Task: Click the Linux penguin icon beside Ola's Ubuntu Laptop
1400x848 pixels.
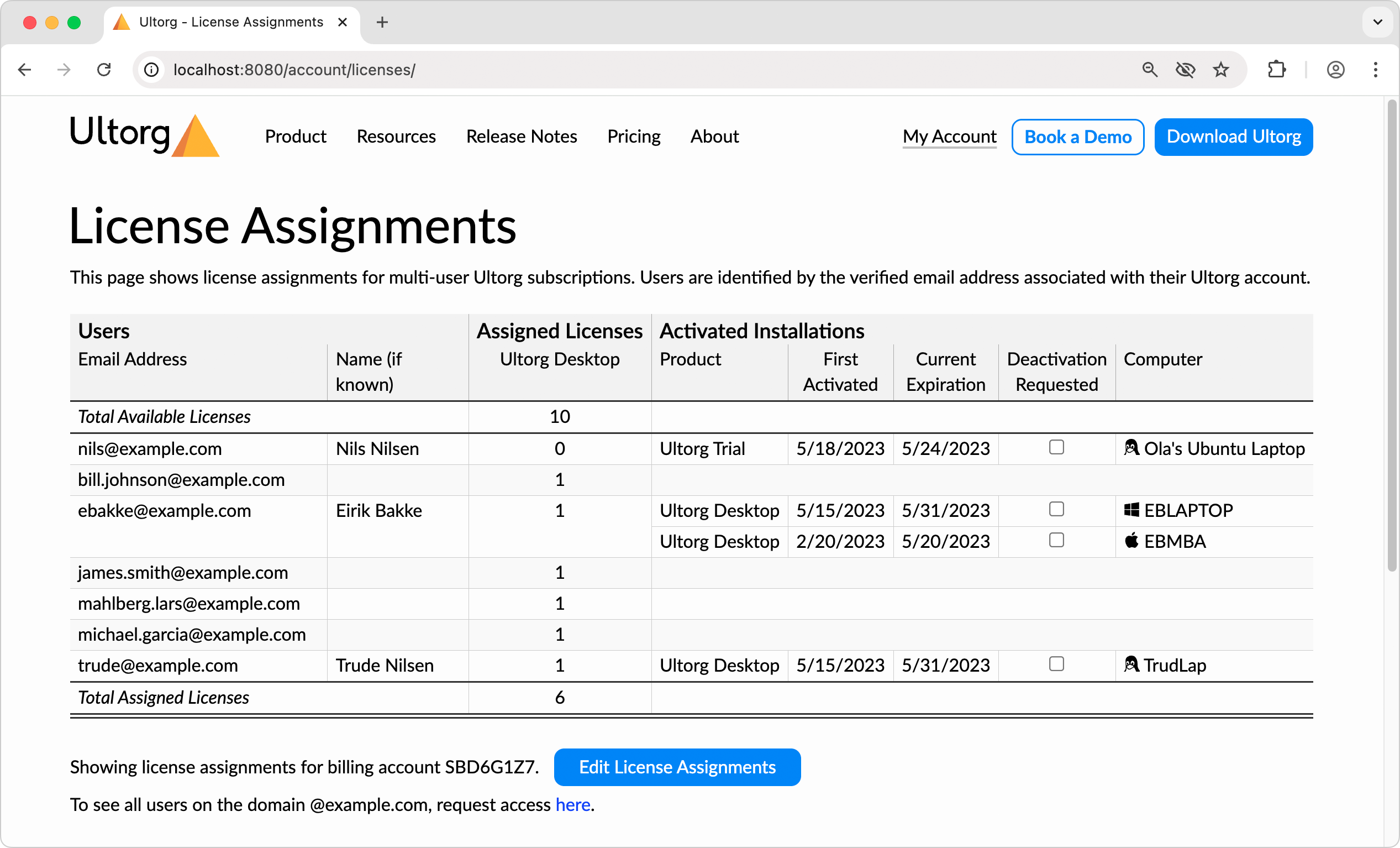Action: tap(1133, 448)
